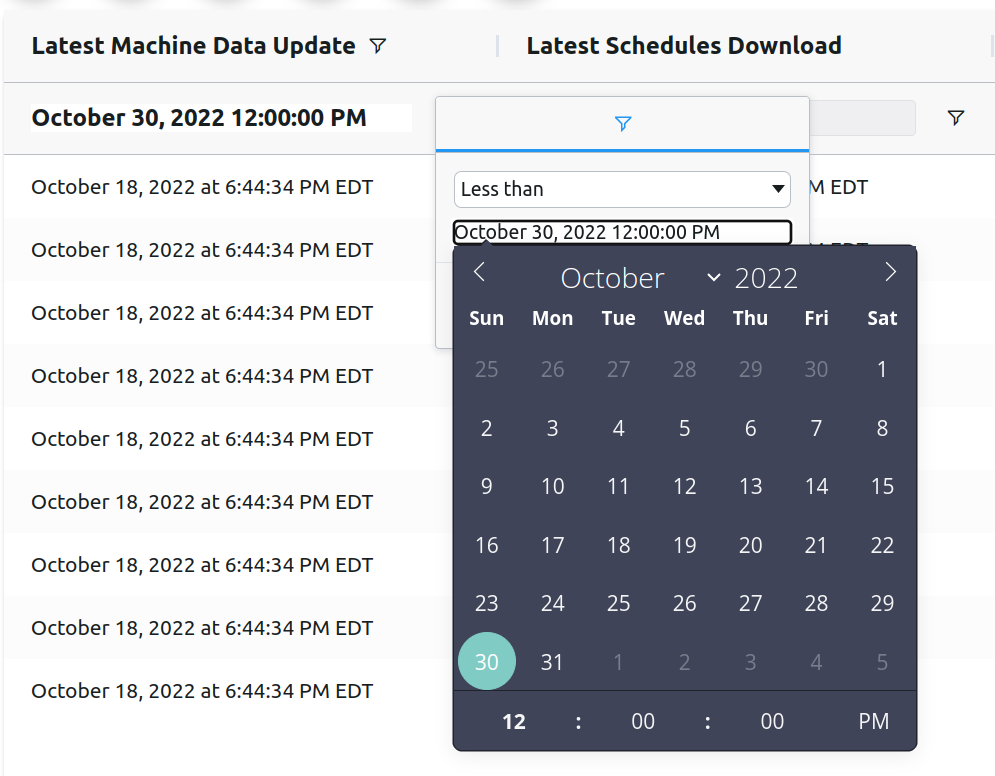Click the hour field showing 12
The width and height of the screenshot is (995, 776).
pyautogui.click(x=514, y=721)
